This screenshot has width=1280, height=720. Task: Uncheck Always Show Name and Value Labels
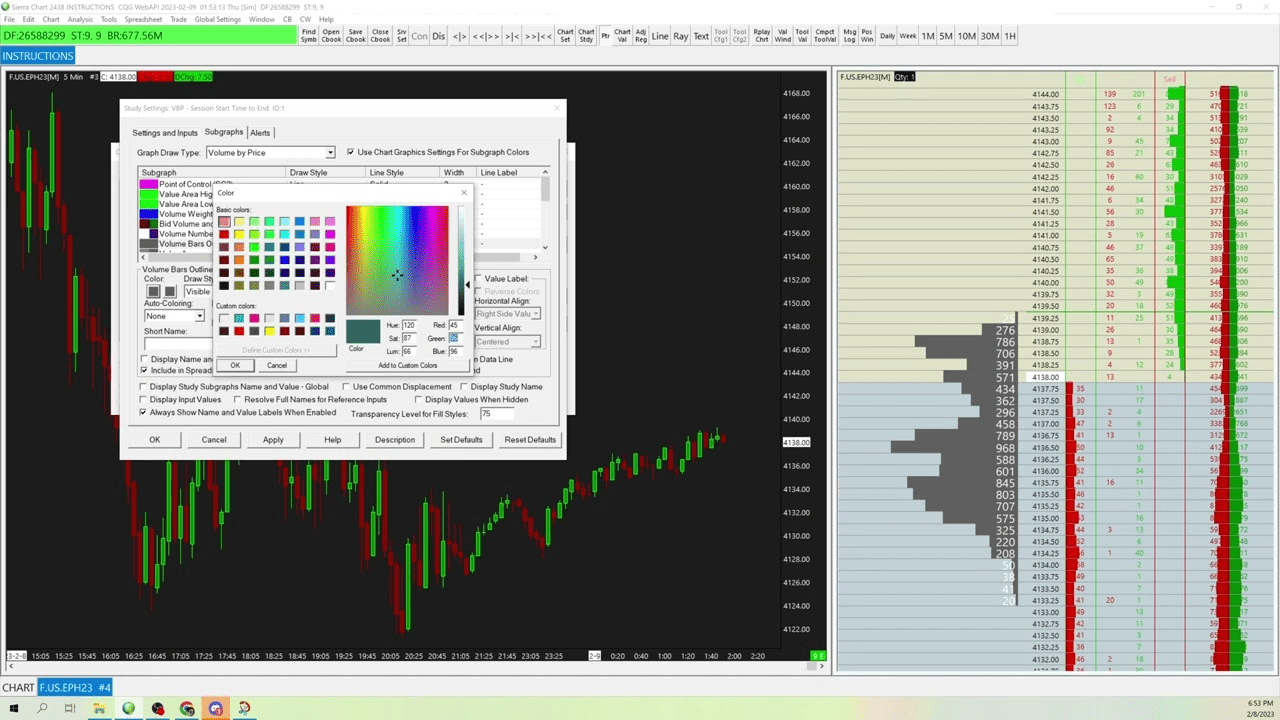pyautogui.click(x=239, y=412)
